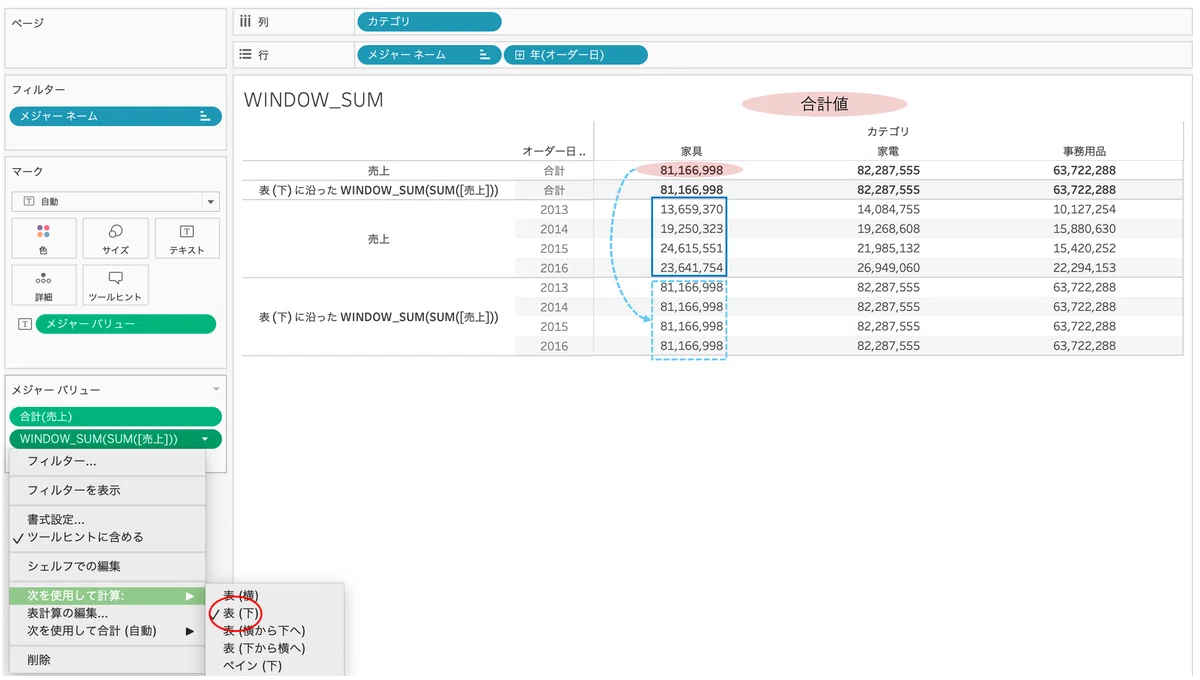
Task: Select cell value 23,641,754
Action: [691, 268]
